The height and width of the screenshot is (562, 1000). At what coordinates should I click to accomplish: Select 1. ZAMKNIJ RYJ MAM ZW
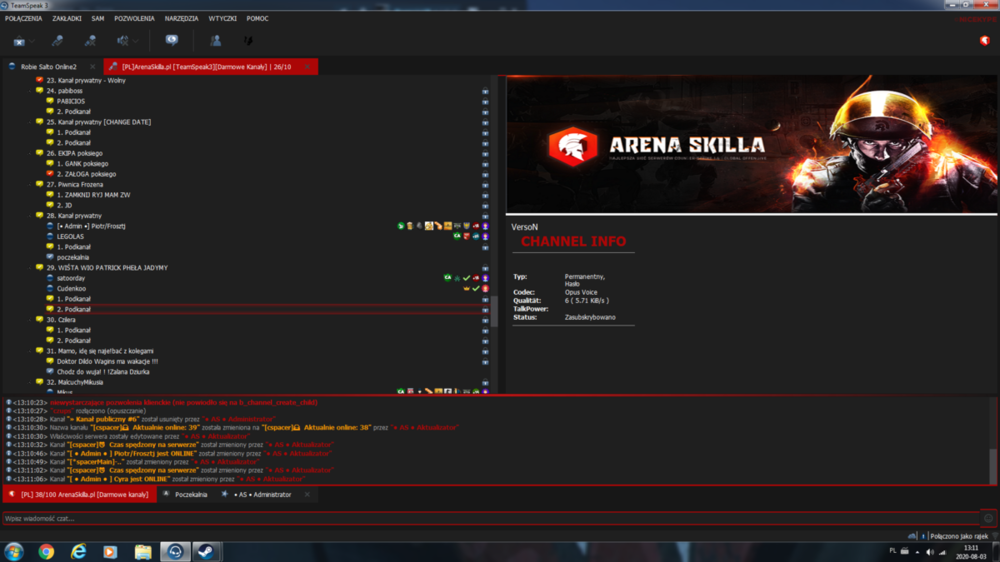pyautogui.click(x=93, y=195)
